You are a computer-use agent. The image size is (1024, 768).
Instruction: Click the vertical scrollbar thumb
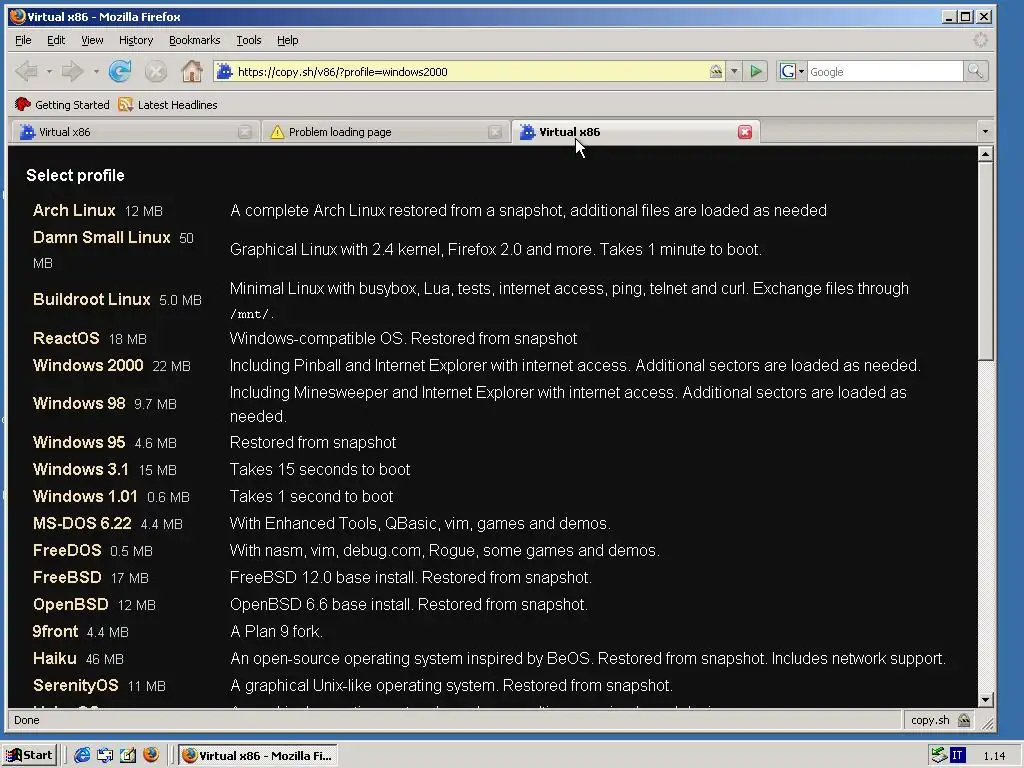985,261
